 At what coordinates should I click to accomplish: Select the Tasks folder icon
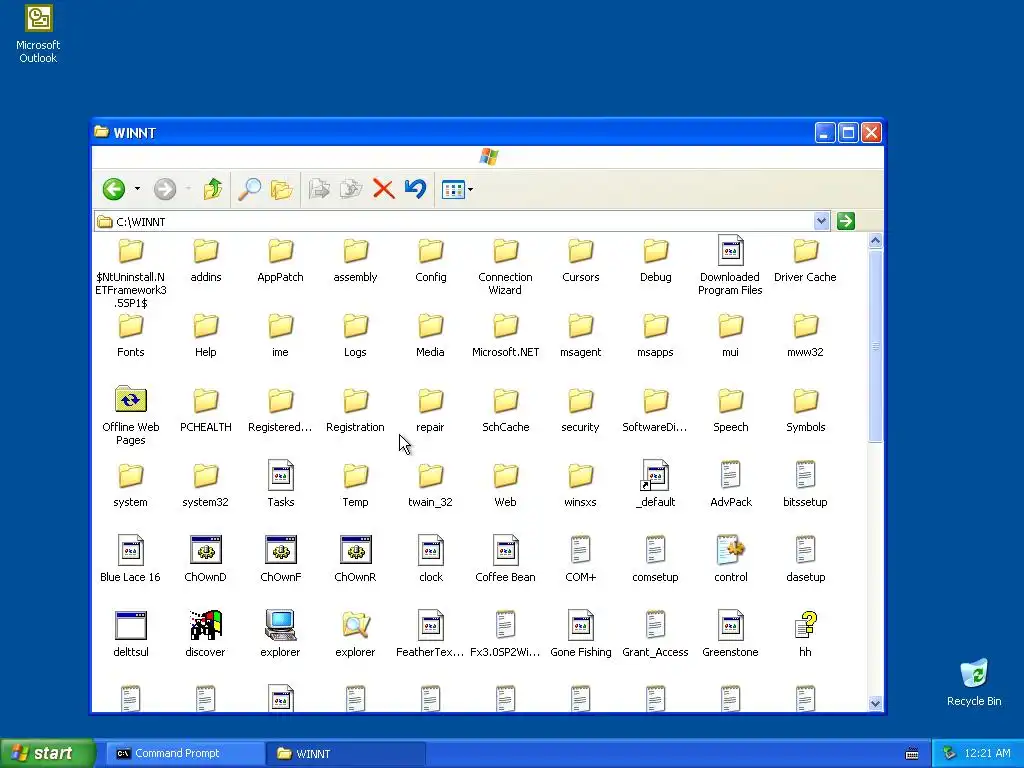point(281,475)
